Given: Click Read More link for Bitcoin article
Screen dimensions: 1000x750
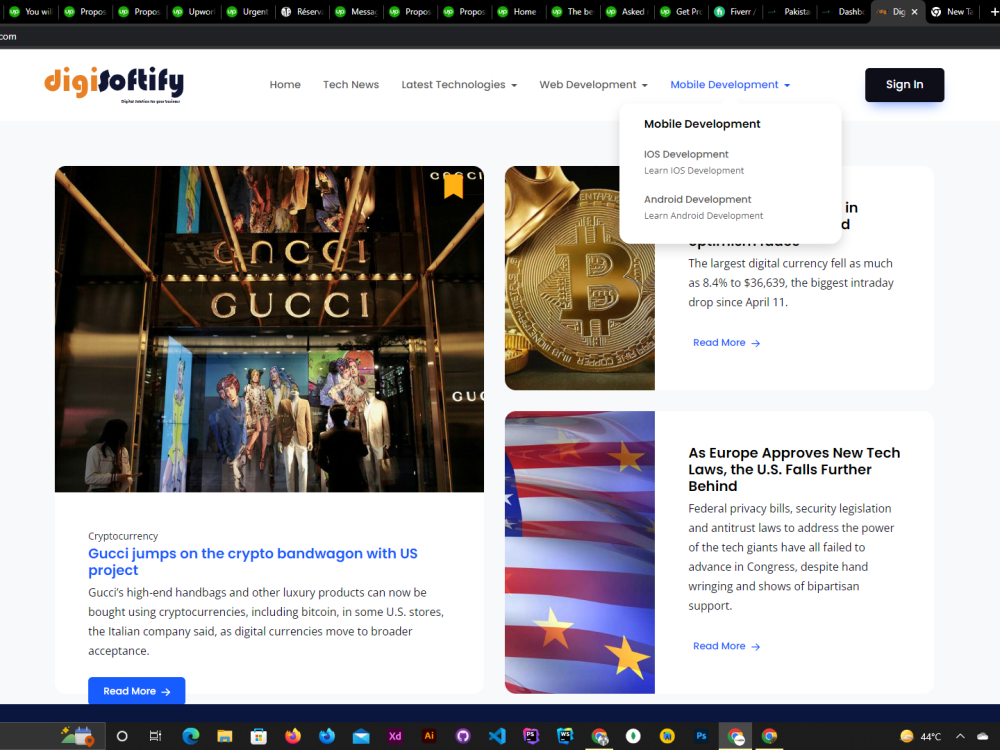Looking at the screenshot, I should click(x=726, y=342).
